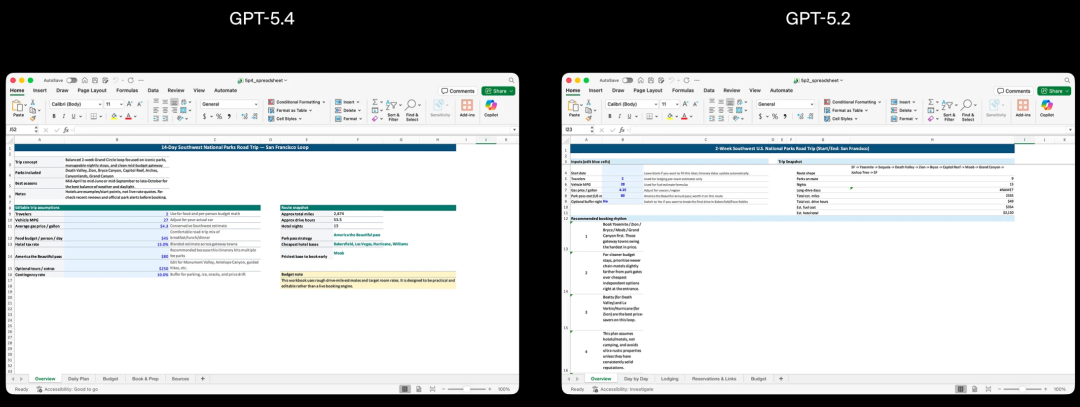Viewport: 1080px width, 407px height.
Task: Toggle AutoSave in 5p4_spreadsheet window
Action: 72,81
